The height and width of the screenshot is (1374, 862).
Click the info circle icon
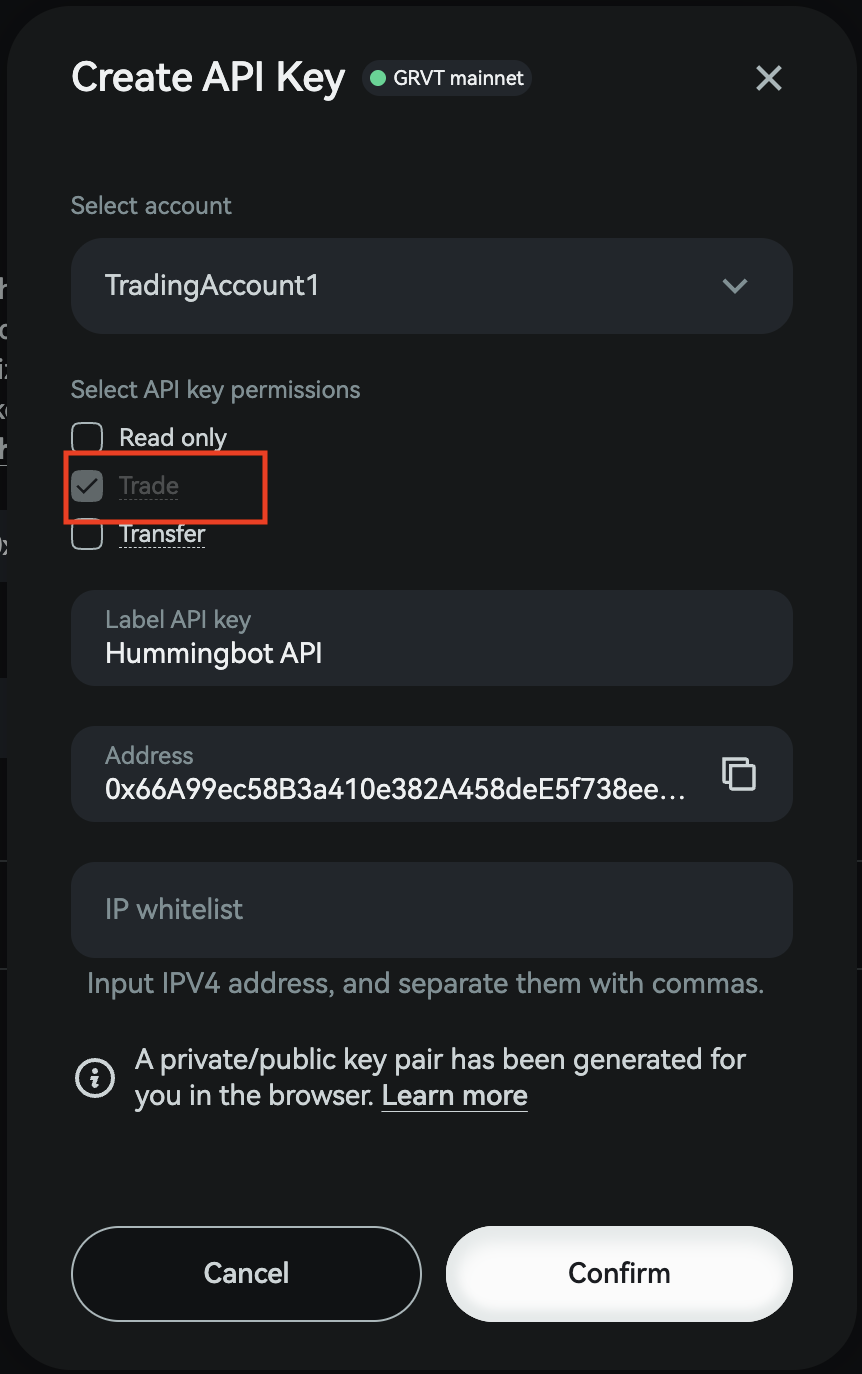tap(95, 1078)
